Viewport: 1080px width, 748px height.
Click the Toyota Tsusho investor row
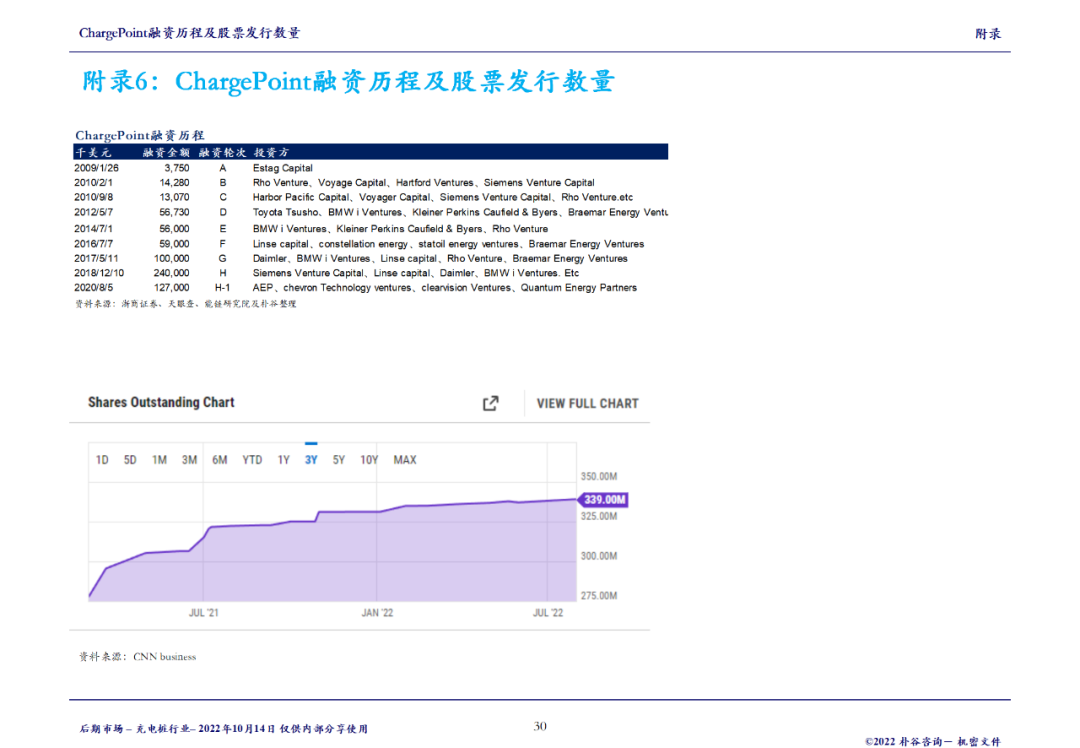460,212
